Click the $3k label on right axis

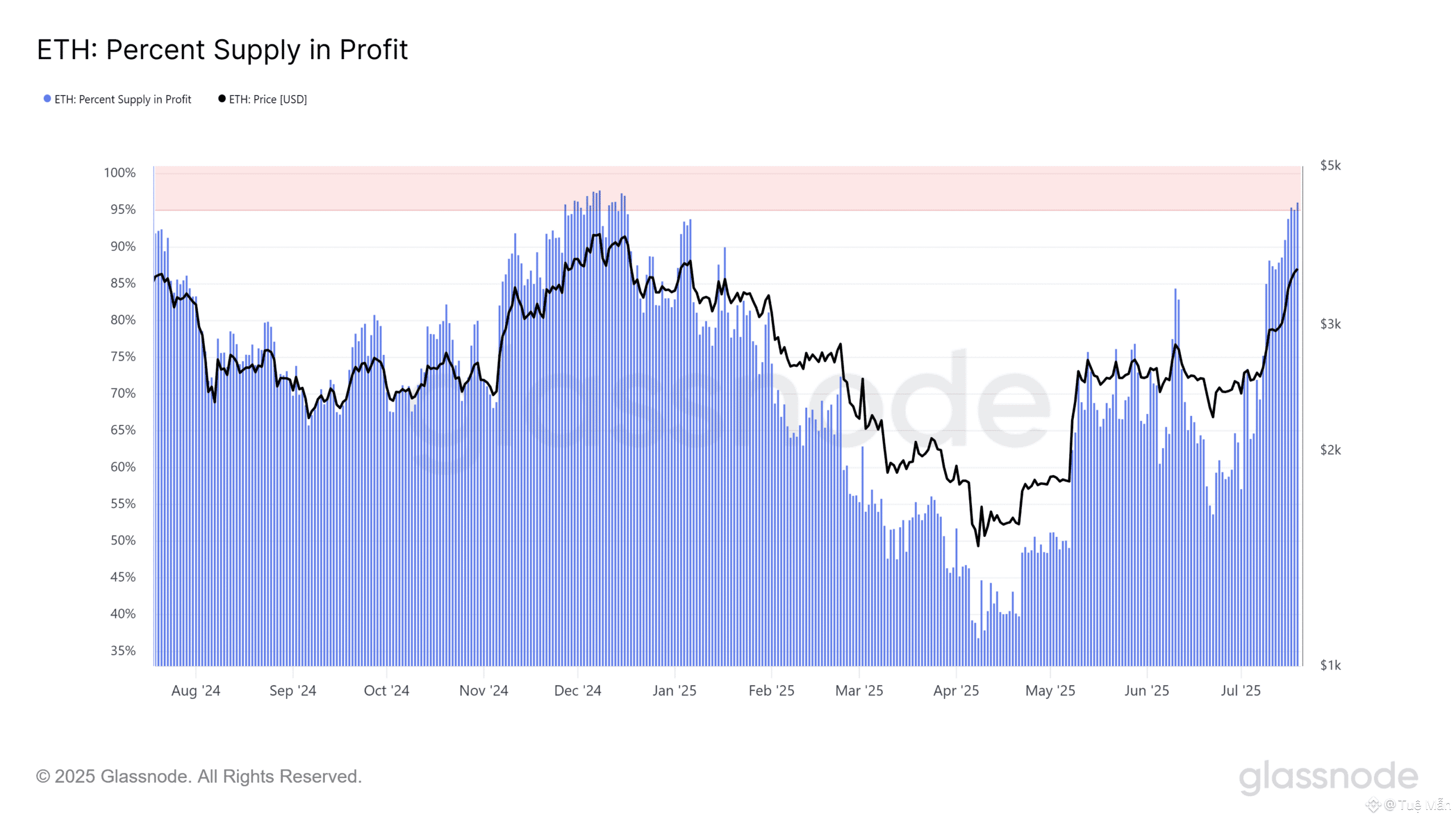pos(1330,324)
